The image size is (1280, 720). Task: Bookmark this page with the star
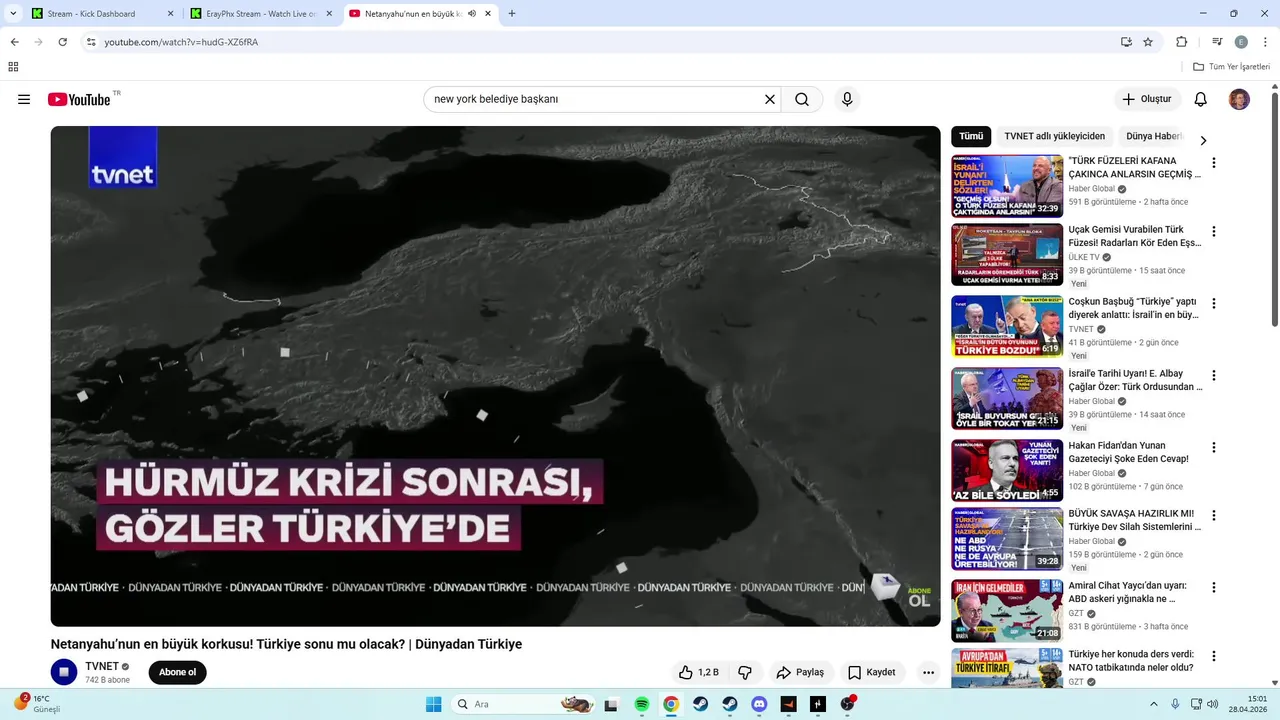1148,42
